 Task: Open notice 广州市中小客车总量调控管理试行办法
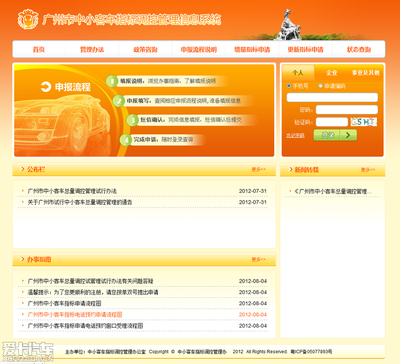[72, 191]
